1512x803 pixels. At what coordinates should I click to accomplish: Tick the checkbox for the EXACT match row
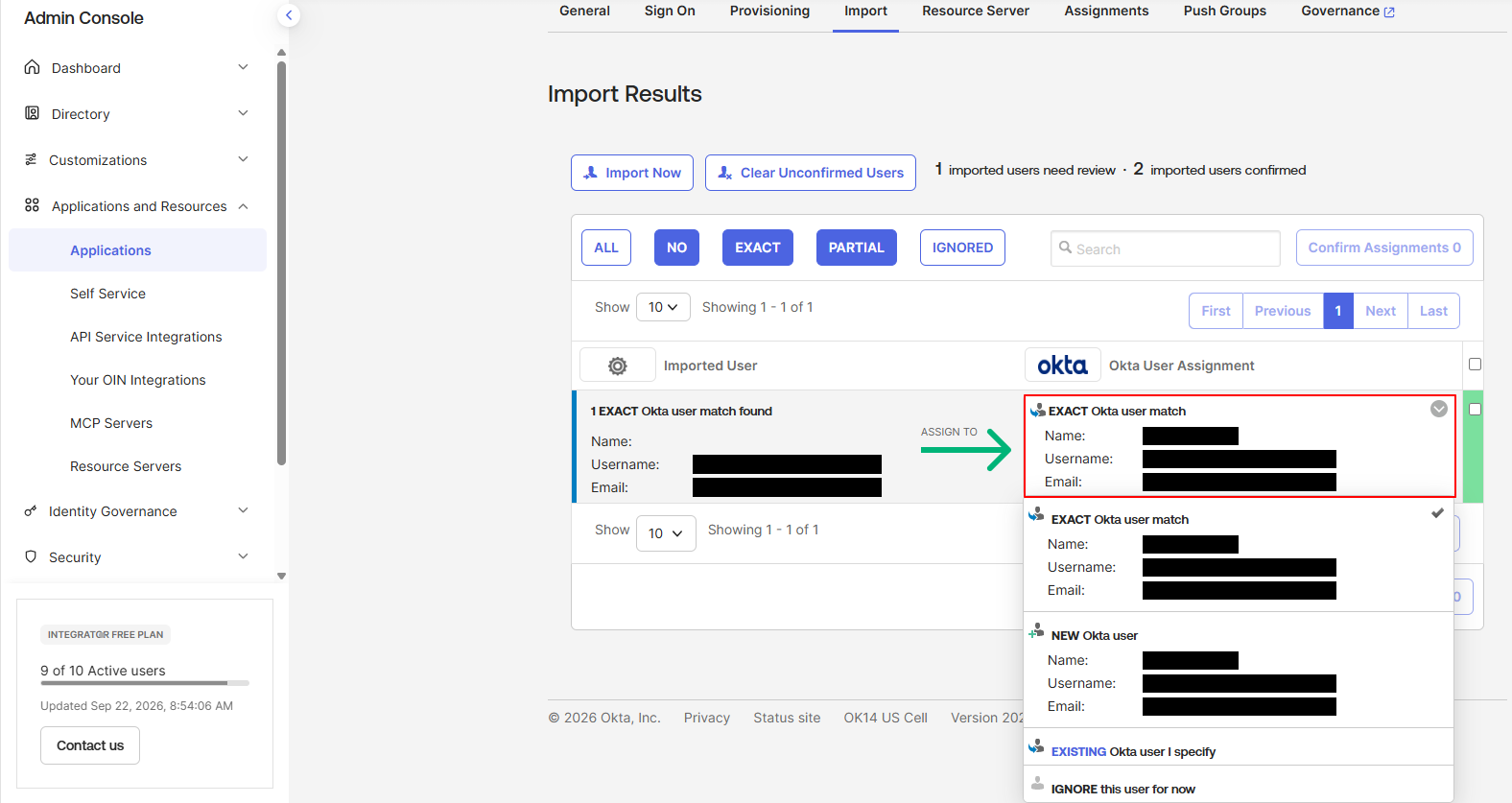(x=1475, y=410)
